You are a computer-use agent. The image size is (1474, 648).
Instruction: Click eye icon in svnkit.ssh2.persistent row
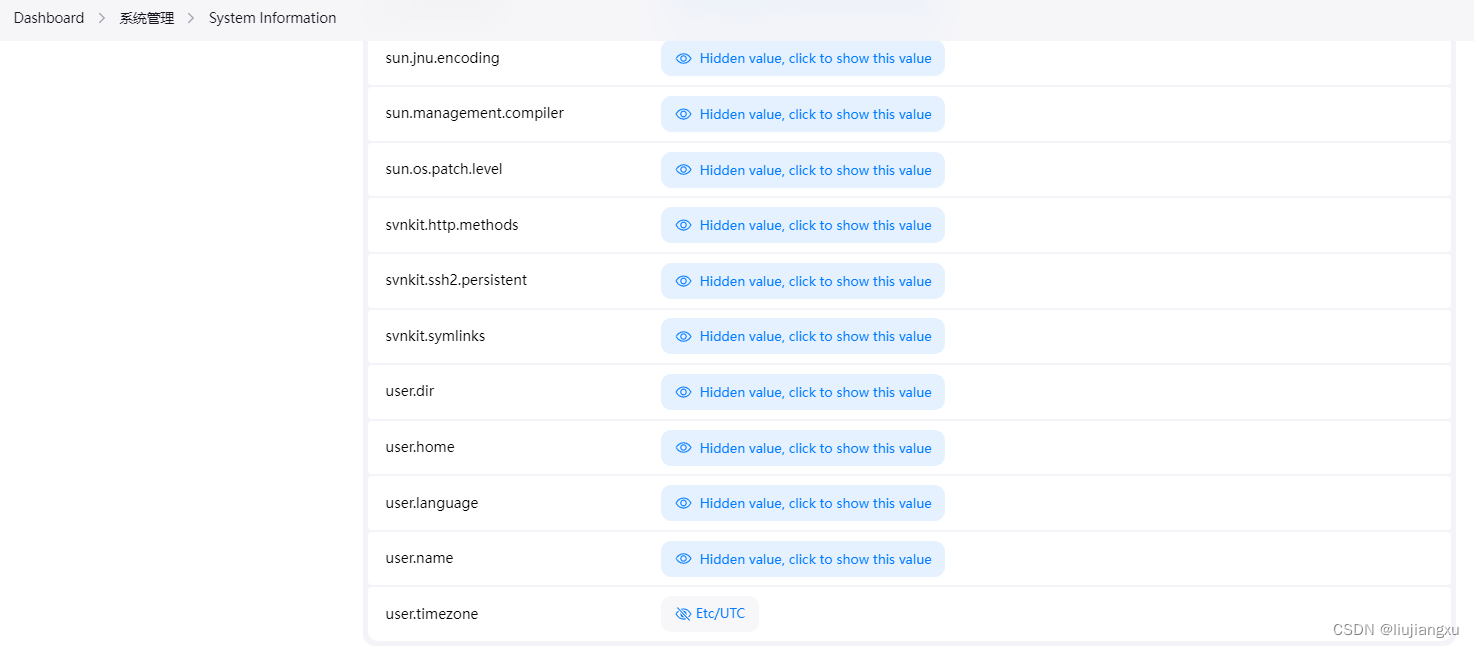tap(684, 281)
